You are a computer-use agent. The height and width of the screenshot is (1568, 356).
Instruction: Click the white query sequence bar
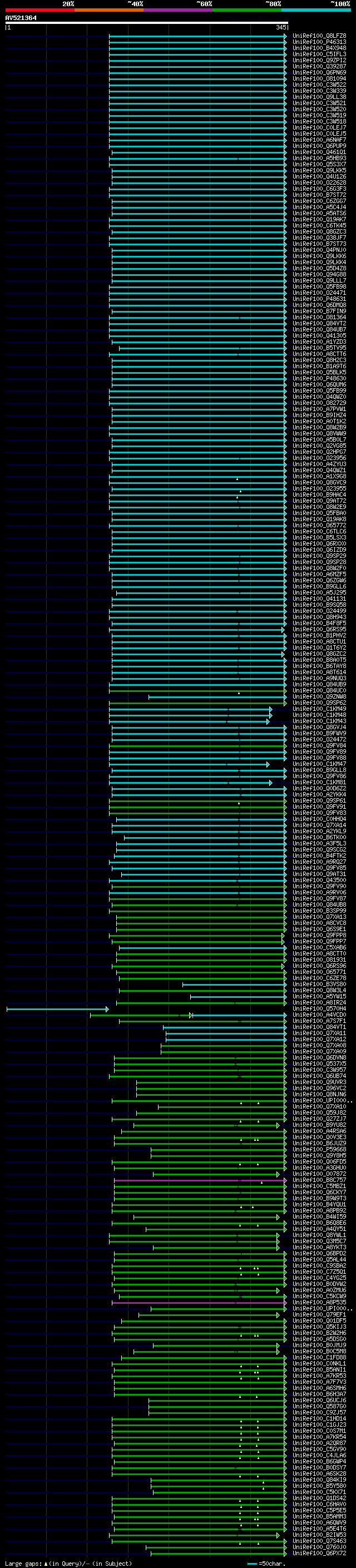coord(147,23)
